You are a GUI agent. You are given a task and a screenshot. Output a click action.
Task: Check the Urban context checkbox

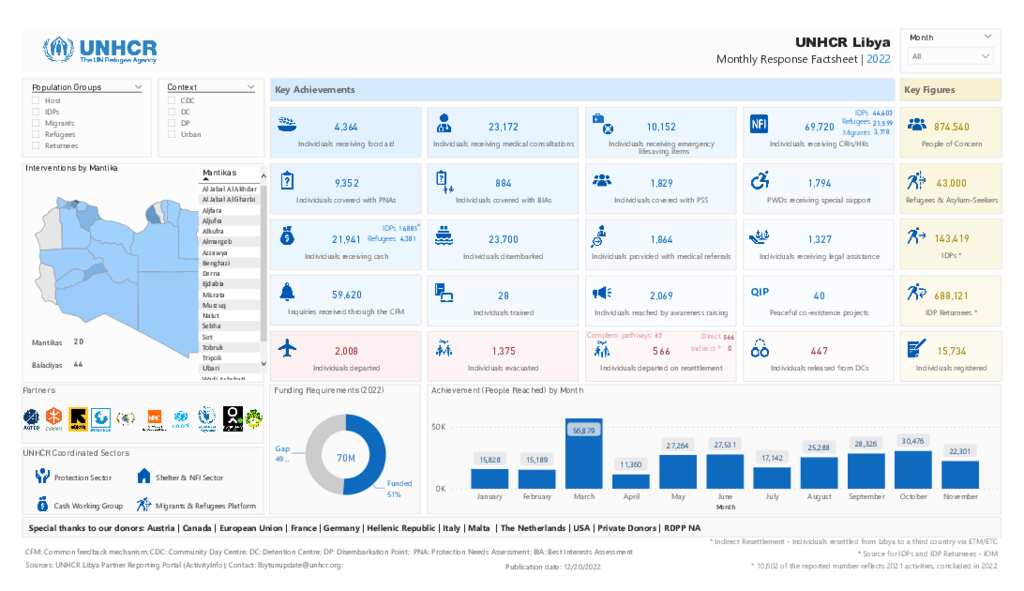pyautogui.click(x=172, y=134)
